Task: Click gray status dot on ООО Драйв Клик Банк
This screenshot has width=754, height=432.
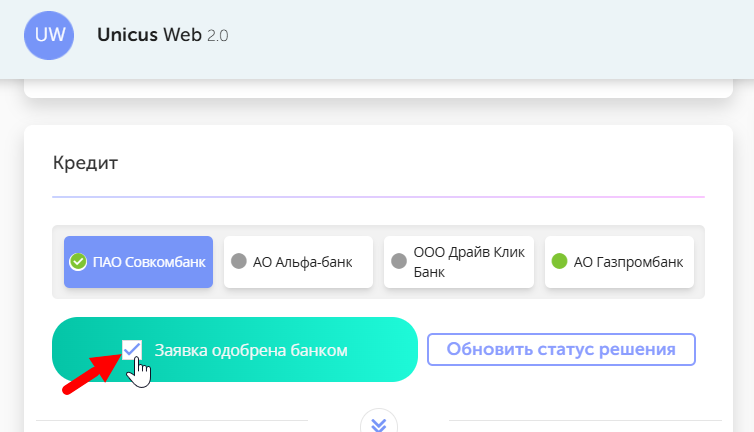Action: point(399,262)
